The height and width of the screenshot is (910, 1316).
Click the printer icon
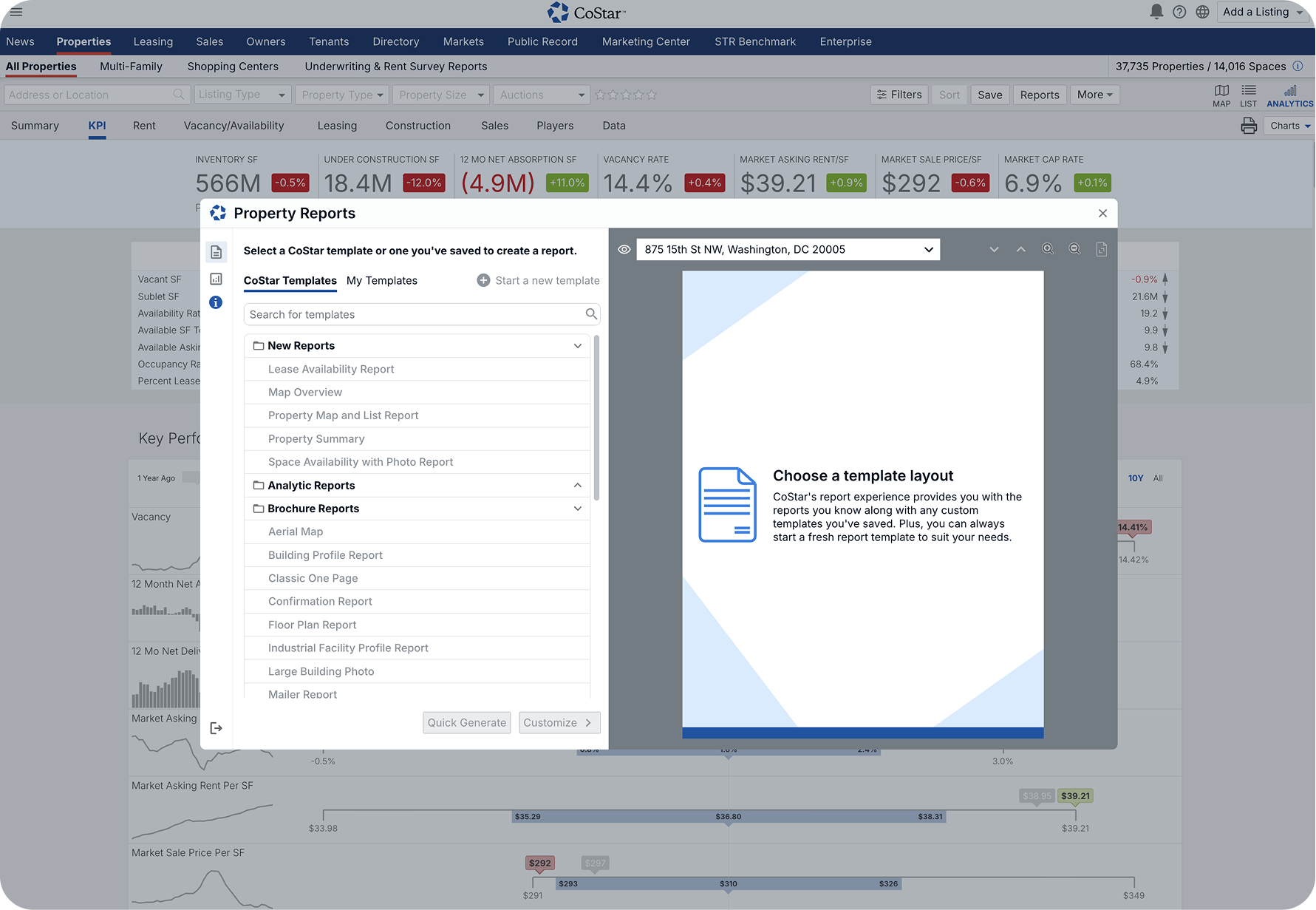(x=1249, y=126)
